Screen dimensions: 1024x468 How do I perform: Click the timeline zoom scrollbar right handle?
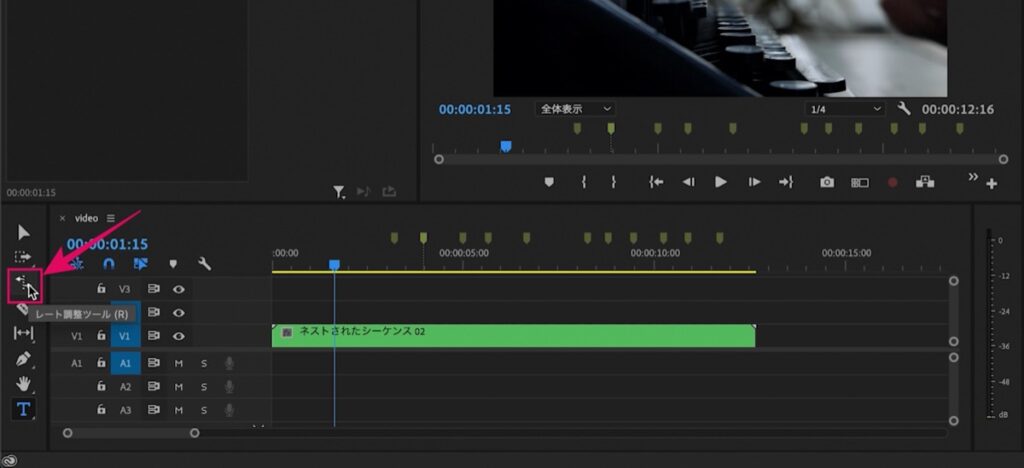click(194, 433)
